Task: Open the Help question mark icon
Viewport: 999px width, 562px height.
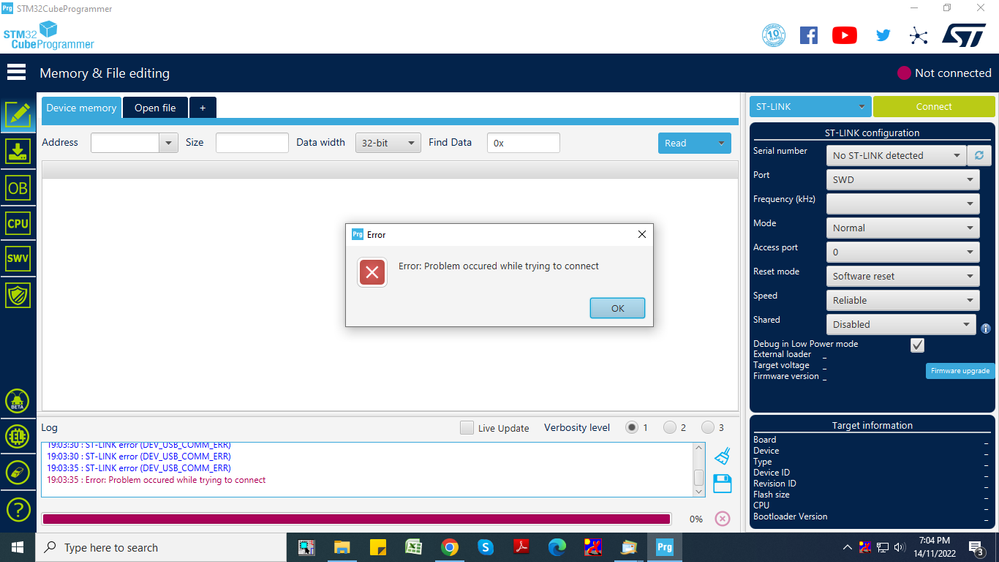Action: (18, 510)
